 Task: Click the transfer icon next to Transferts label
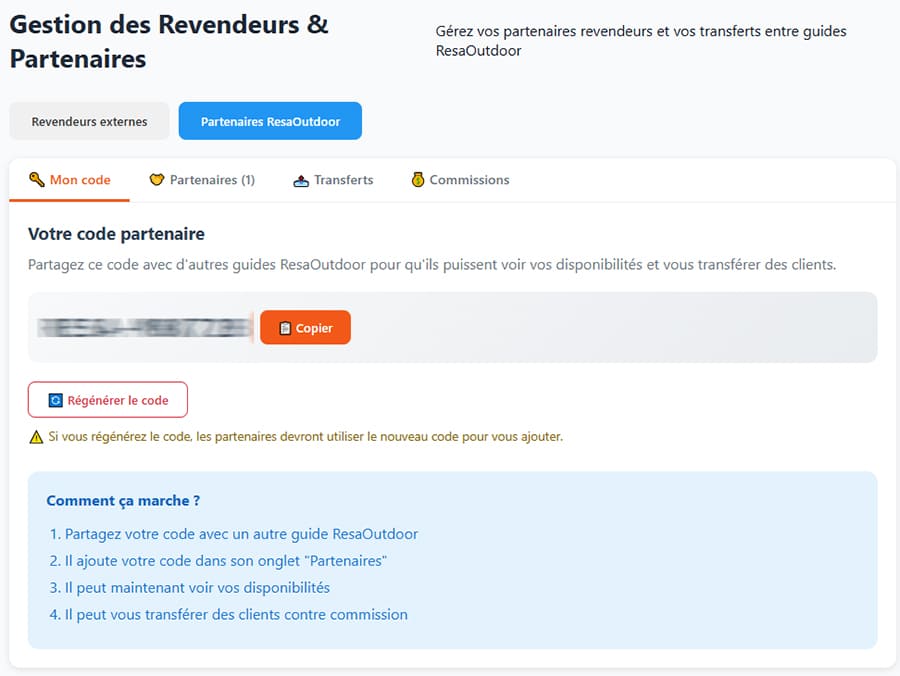[x=300, y=180]
